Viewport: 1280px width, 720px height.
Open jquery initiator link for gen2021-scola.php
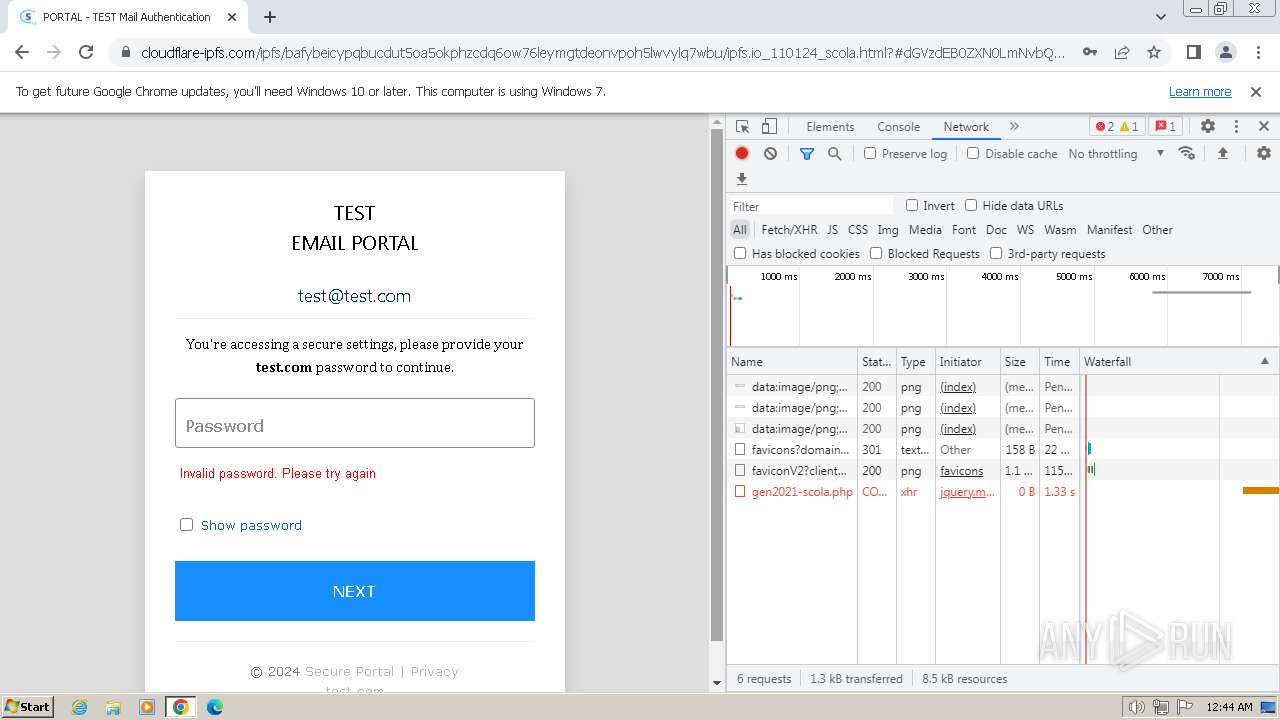(x=967, y=491)
